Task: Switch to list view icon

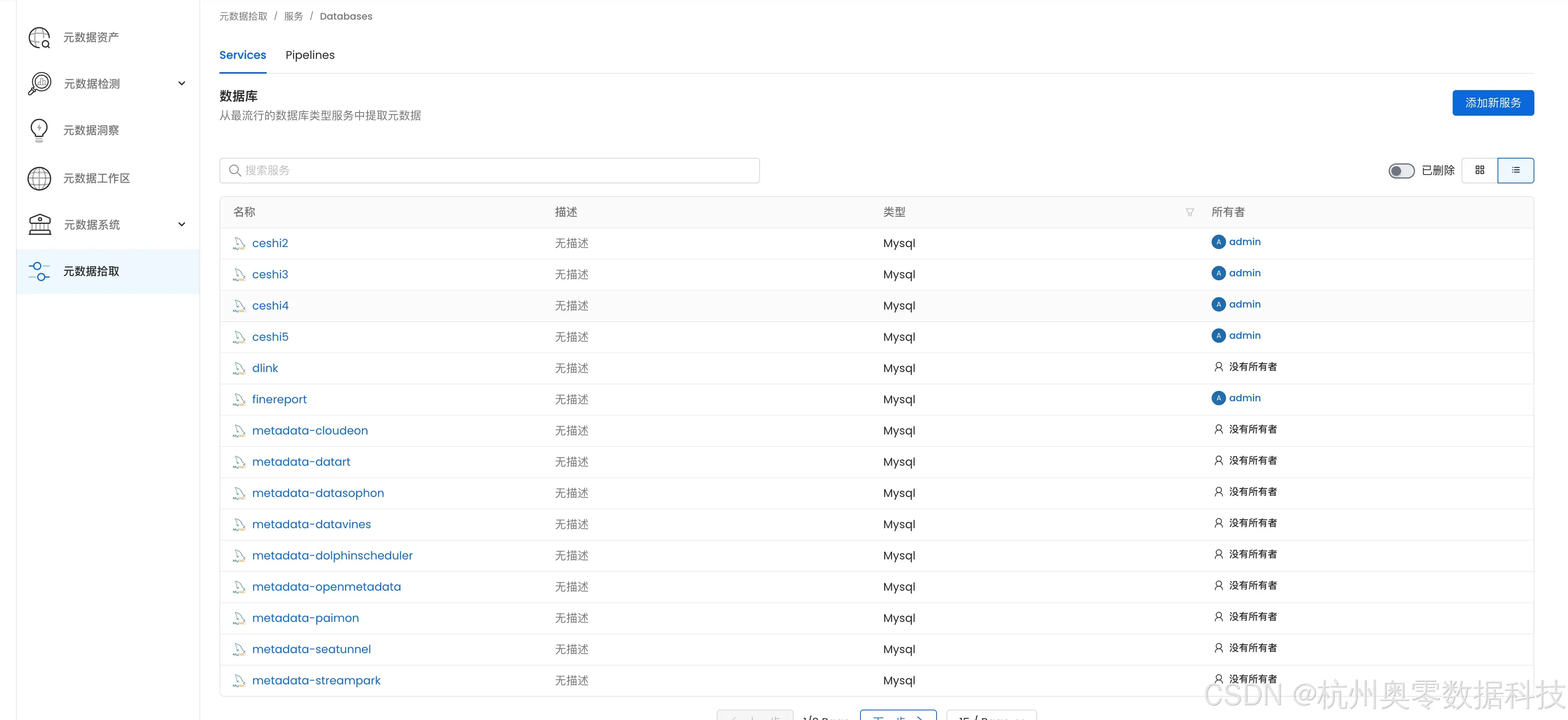Action: (1515, 171)
